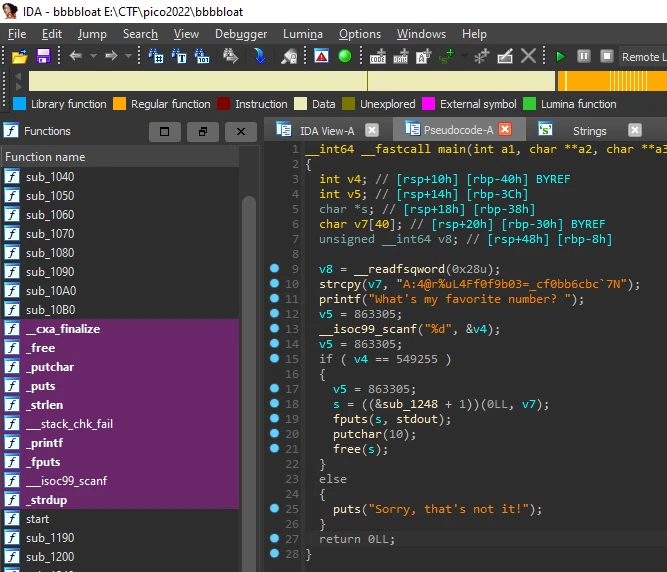Open the Windows menu
The image size is (667, 572).
(x=421, y=34)
